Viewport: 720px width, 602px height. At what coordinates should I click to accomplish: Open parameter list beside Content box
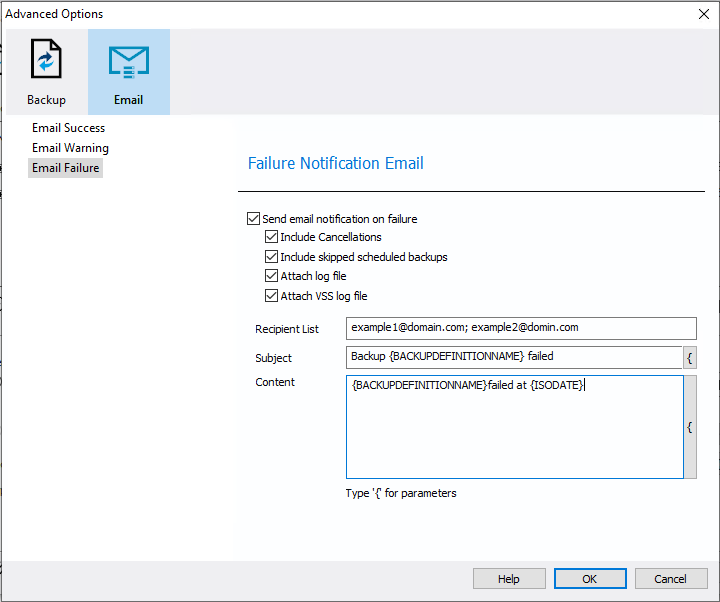pos(690,427)
